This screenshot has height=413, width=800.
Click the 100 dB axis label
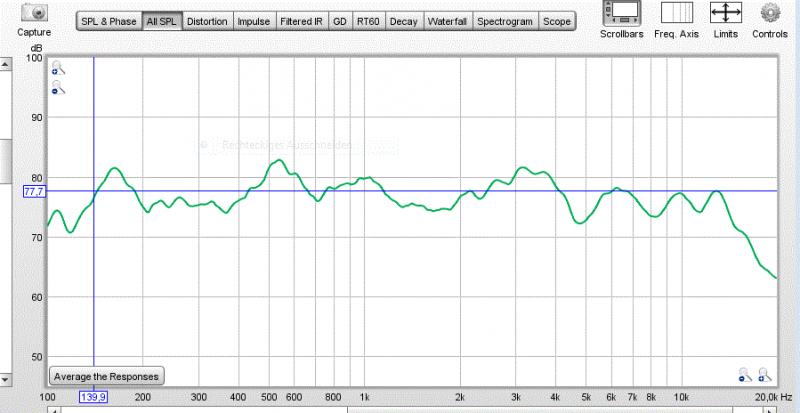click(34, 58)
